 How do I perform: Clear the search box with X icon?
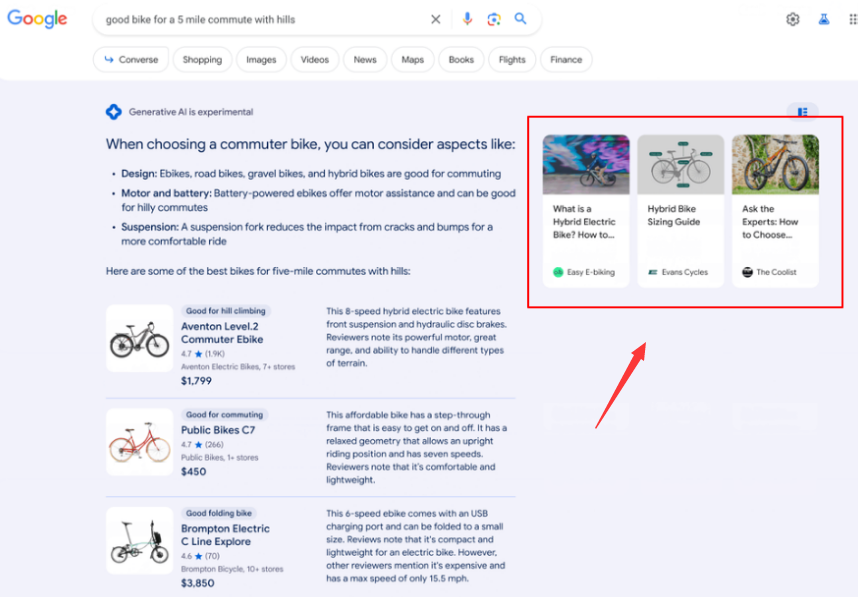point(436,19)
